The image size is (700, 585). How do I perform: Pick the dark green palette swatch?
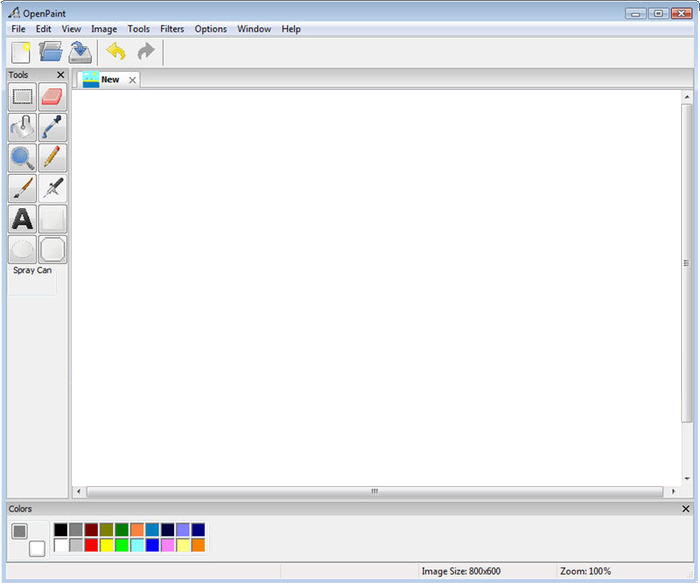pos(122,530)
